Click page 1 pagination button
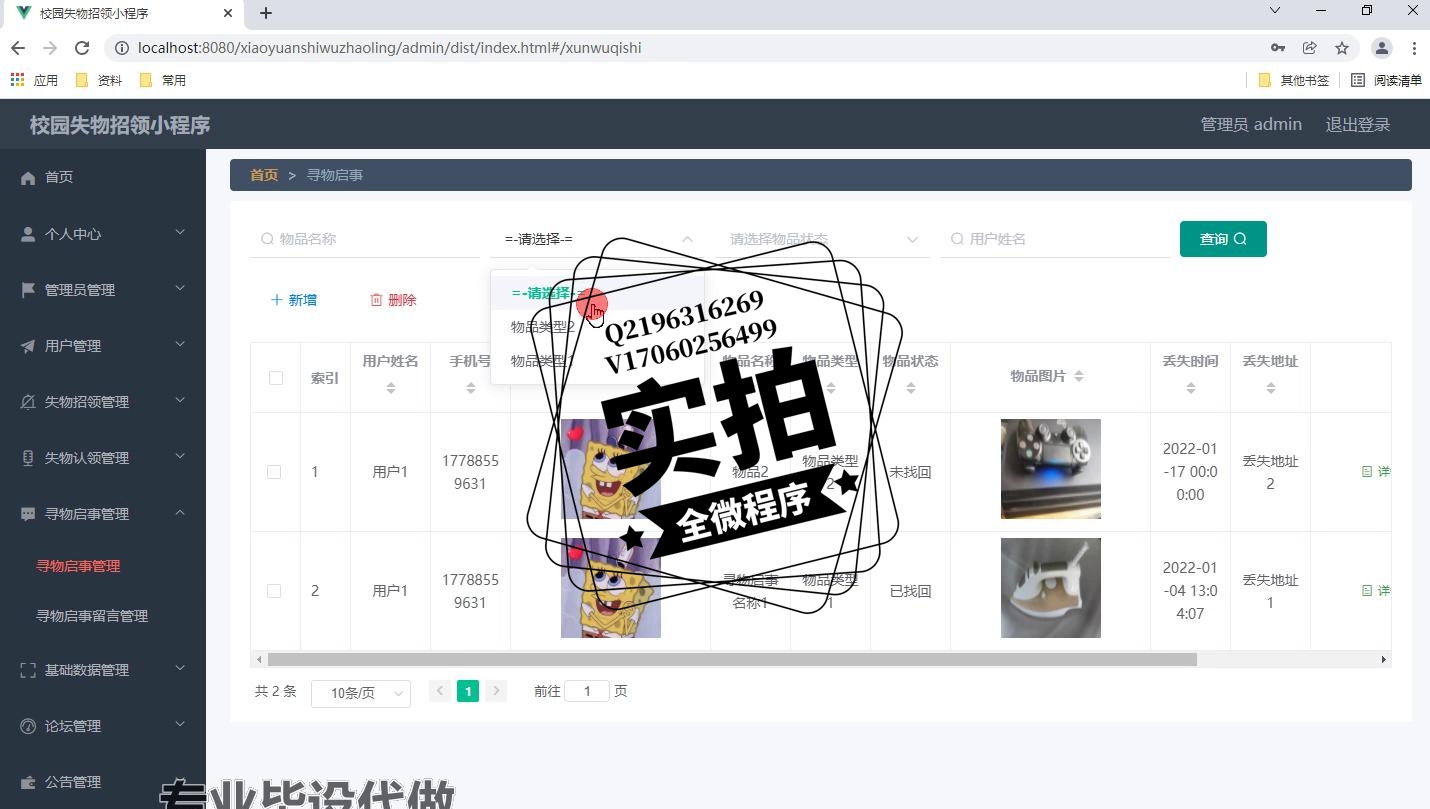Image resolution: width=1430 pixels, height=809 pixels. coord(468,691)
